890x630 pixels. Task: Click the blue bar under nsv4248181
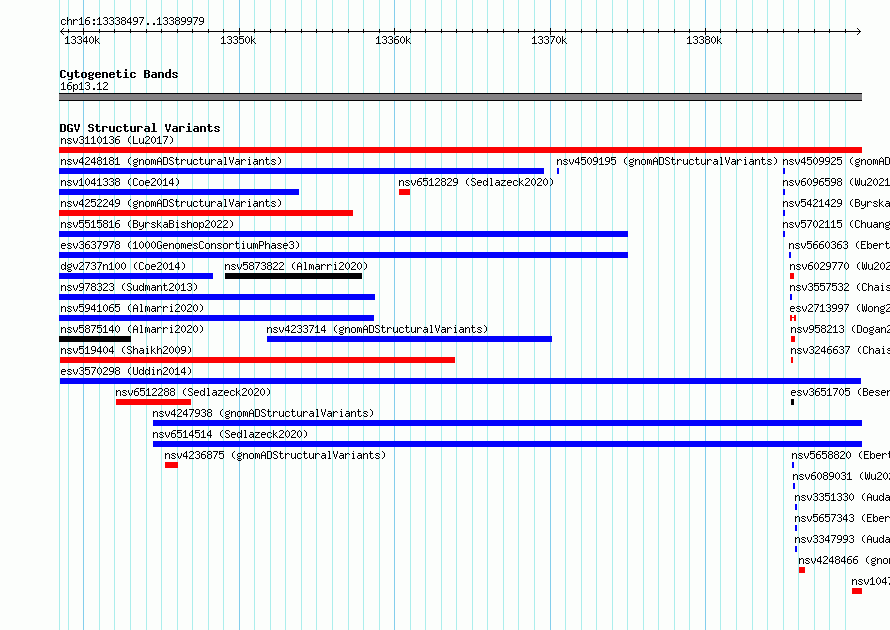301,171
